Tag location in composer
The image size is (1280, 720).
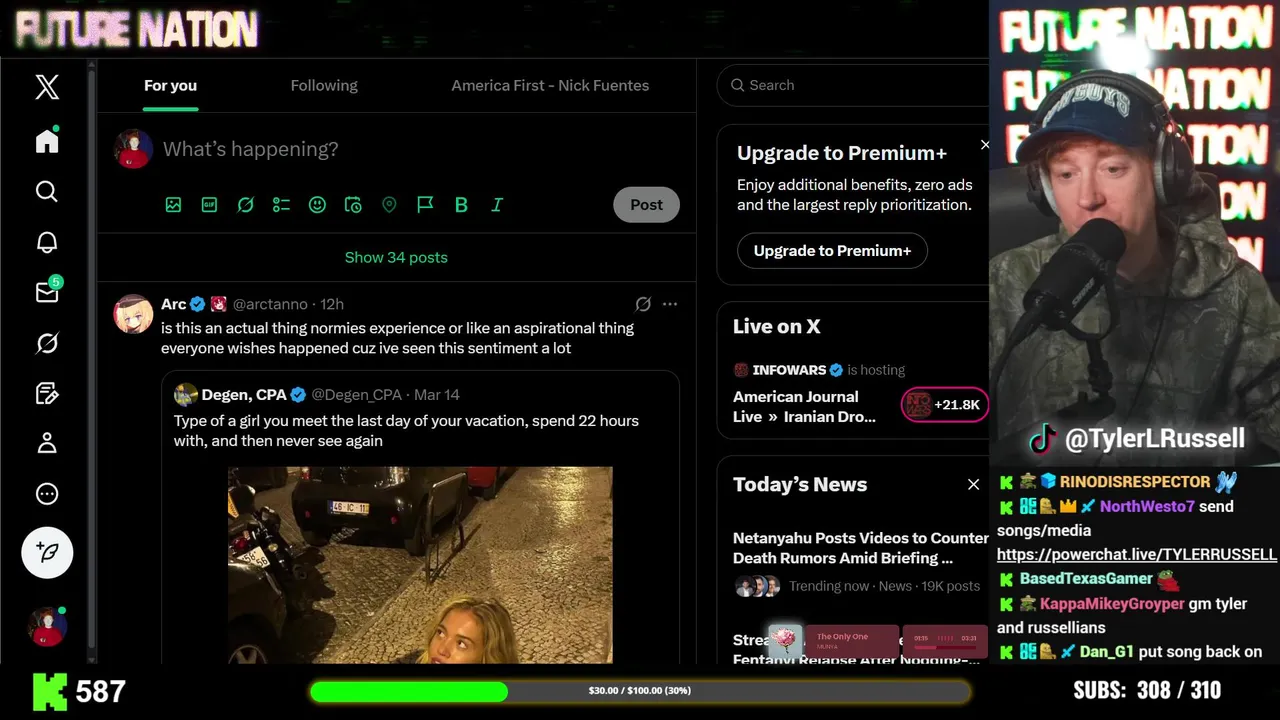click(389, 204)
